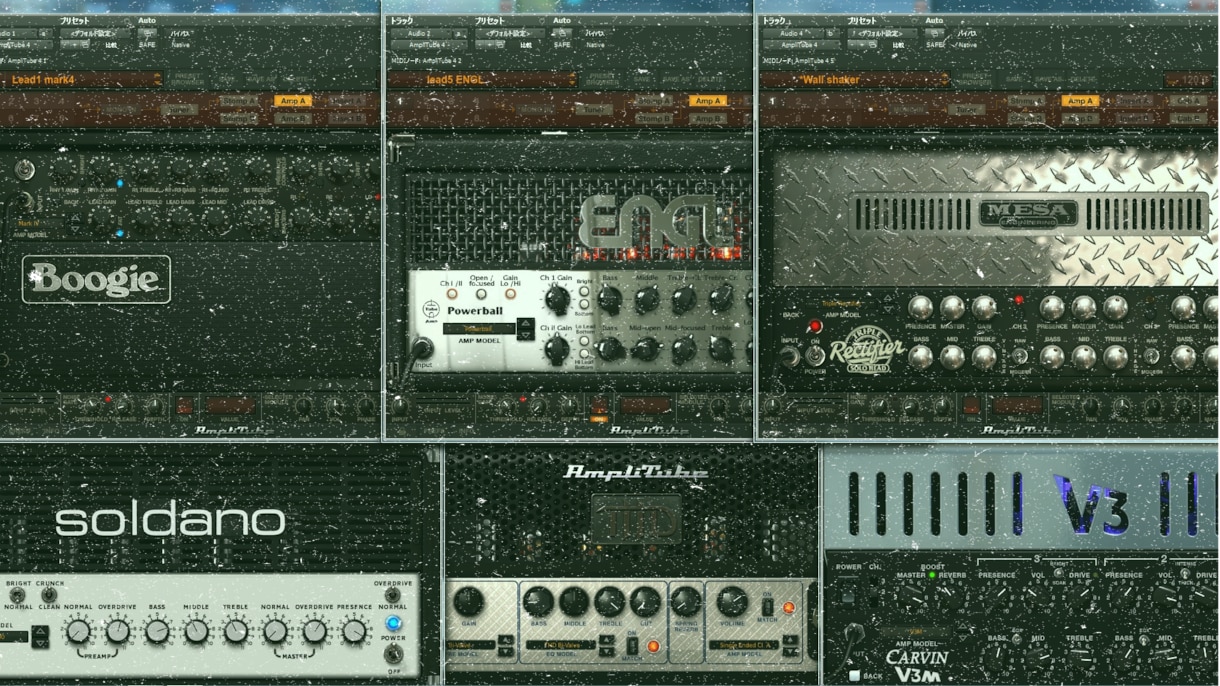Viewport: 1220px width, 686px height.
Task: Flip the Triple Rectifier power switch
Action: [815, 354]
